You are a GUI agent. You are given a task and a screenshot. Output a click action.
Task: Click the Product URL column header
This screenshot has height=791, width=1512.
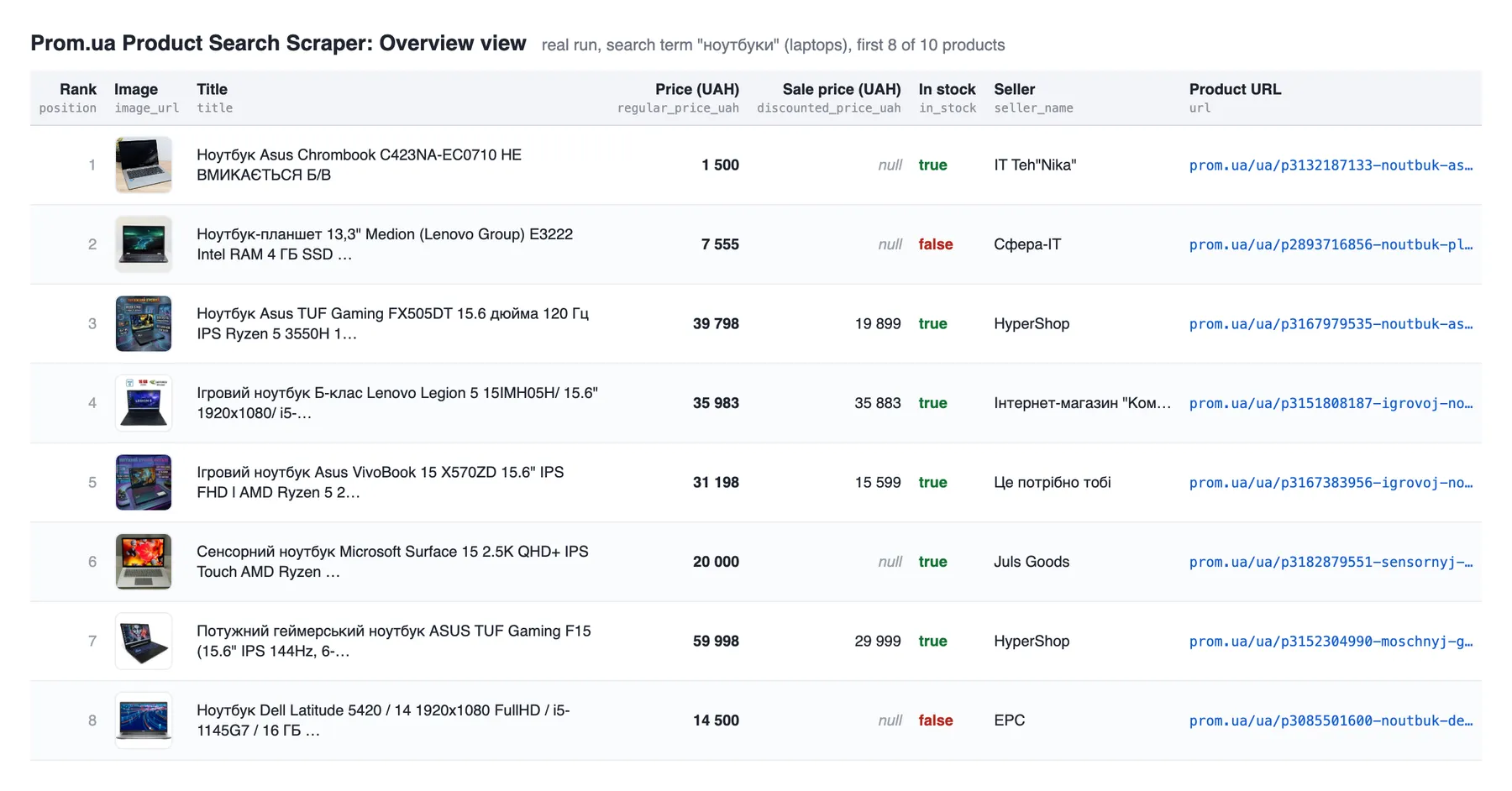[1235, 89]
